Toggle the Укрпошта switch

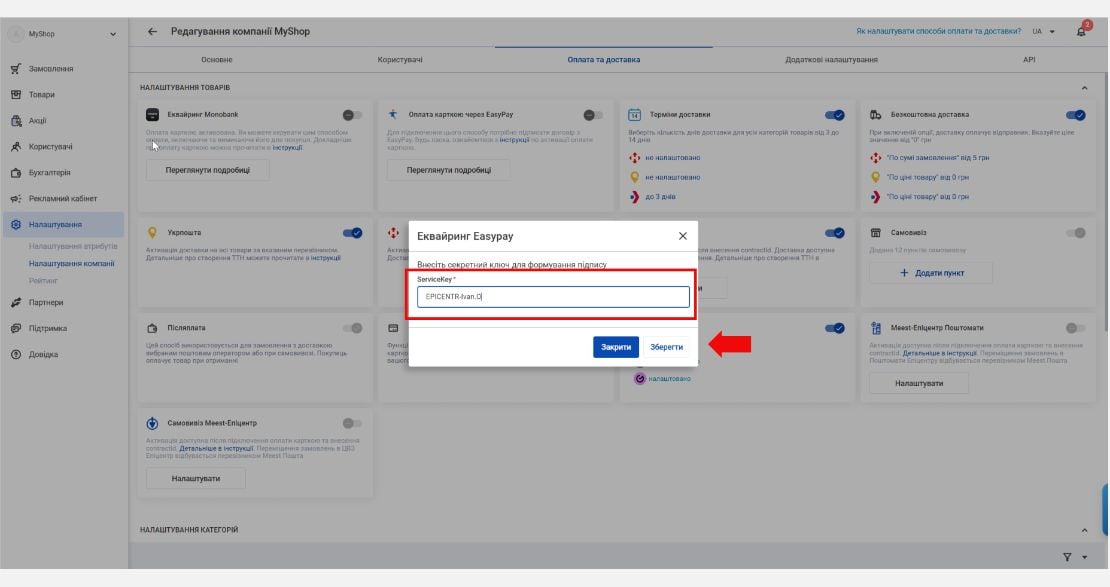352,232
